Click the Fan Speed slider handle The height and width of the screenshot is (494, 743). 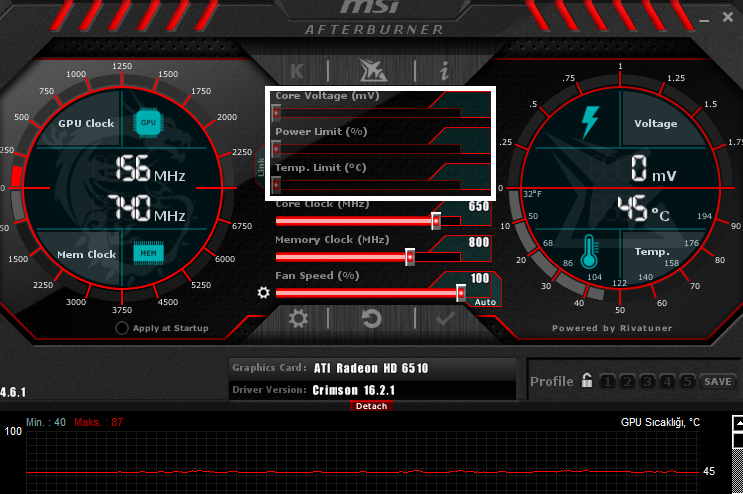(x=461, y=293)
